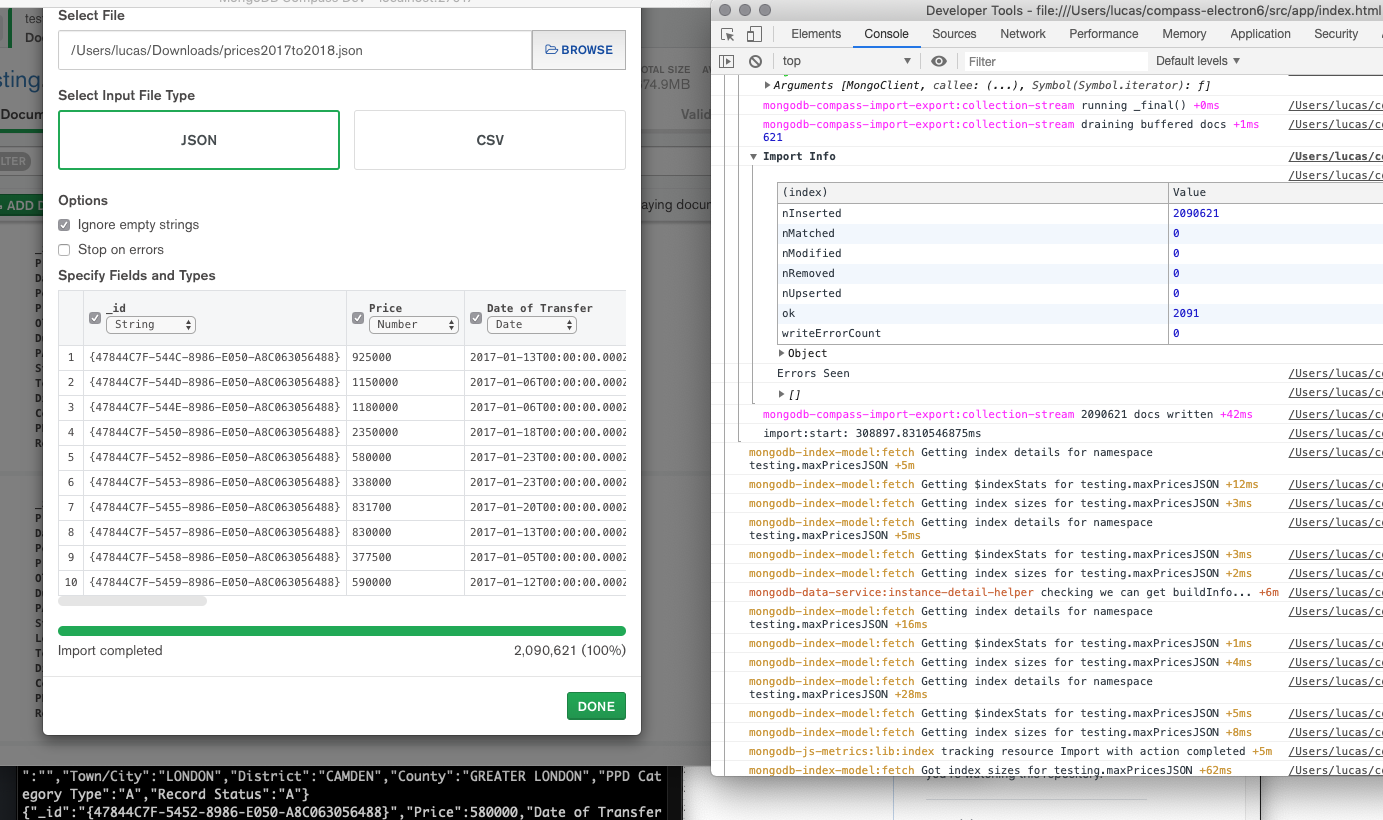The height and width of the screenshot is (820, 1383).
Task: Toggle the device toolbar icon in DevTools
Action: 755,34
